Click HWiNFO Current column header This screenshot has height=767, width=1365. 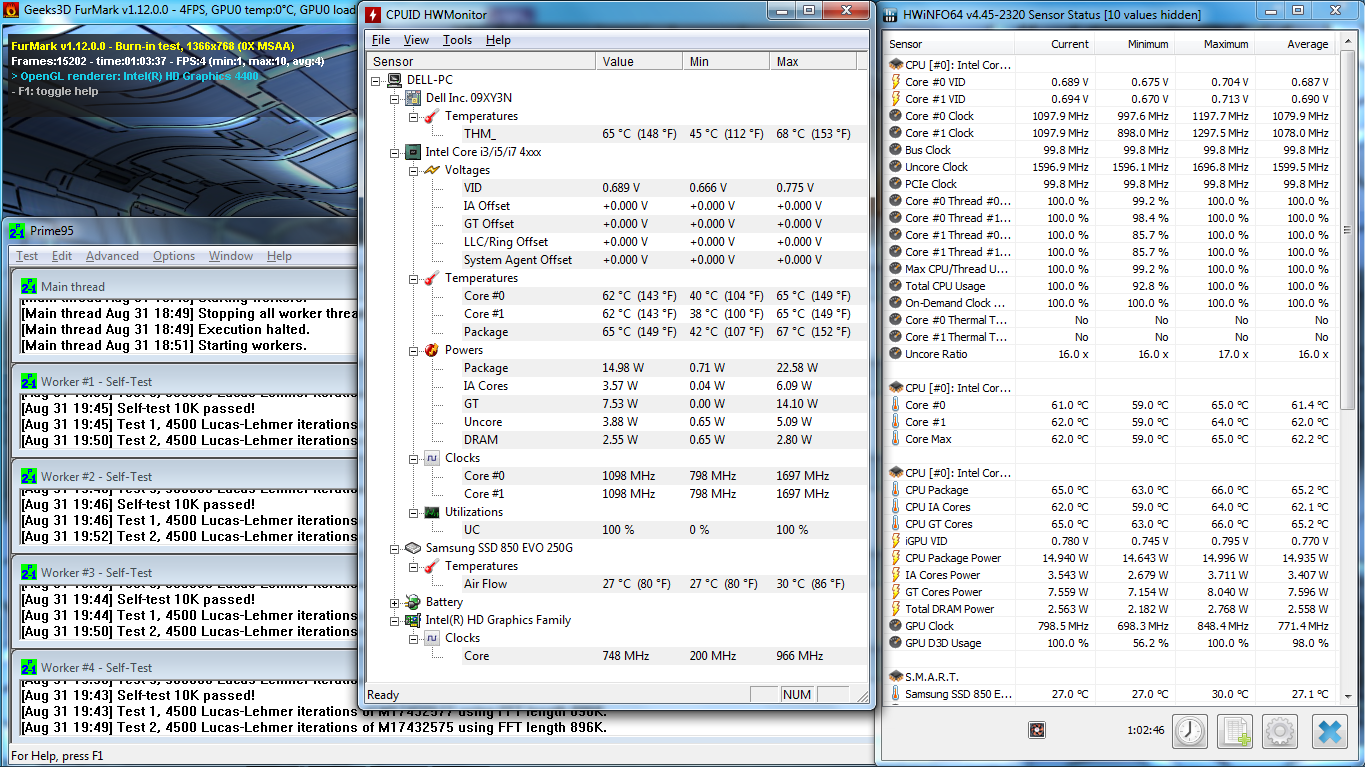[1053, 44]
